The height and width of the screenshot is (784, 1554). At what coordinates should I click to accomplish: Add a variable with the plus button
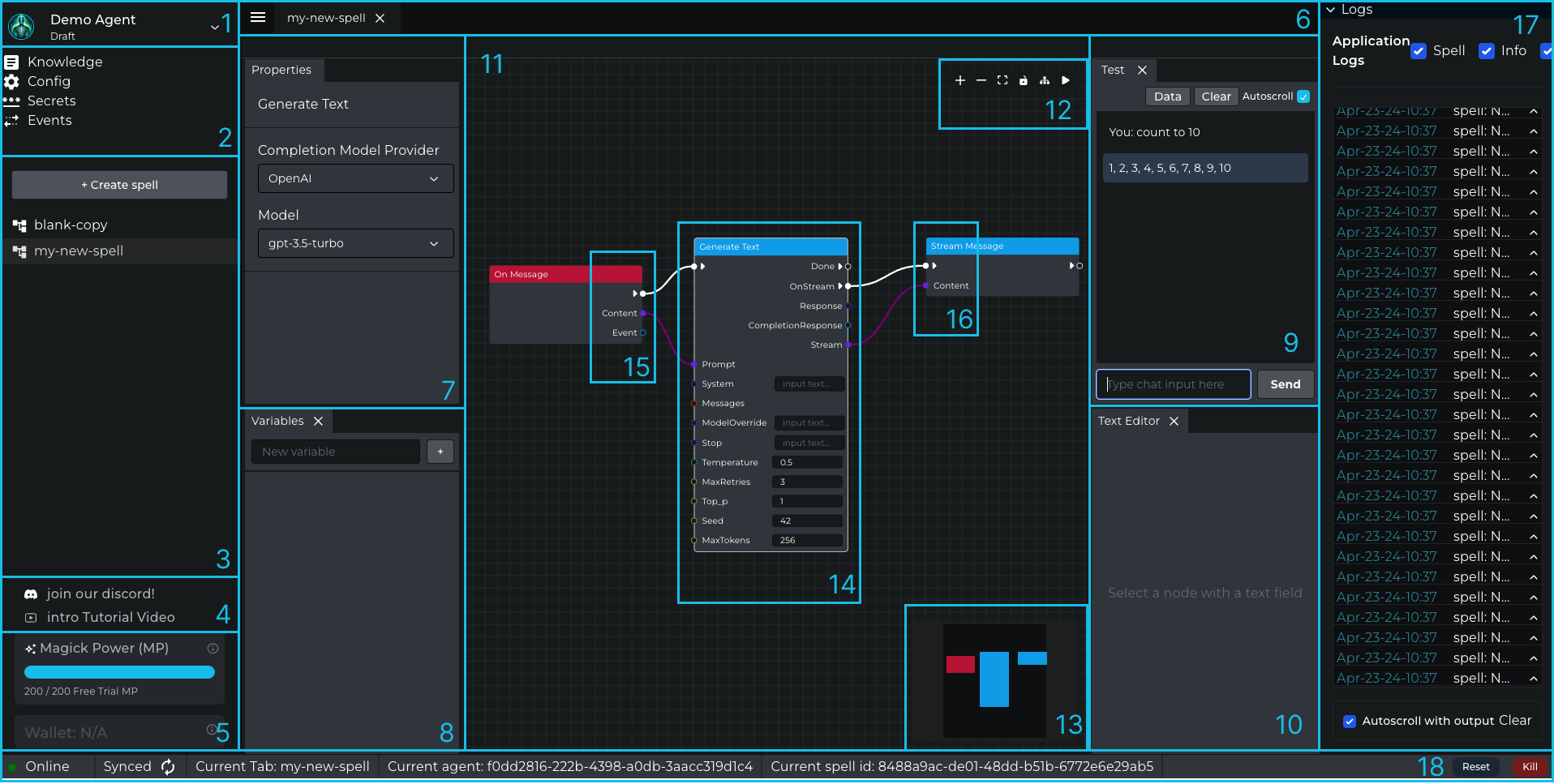[440, 452]
